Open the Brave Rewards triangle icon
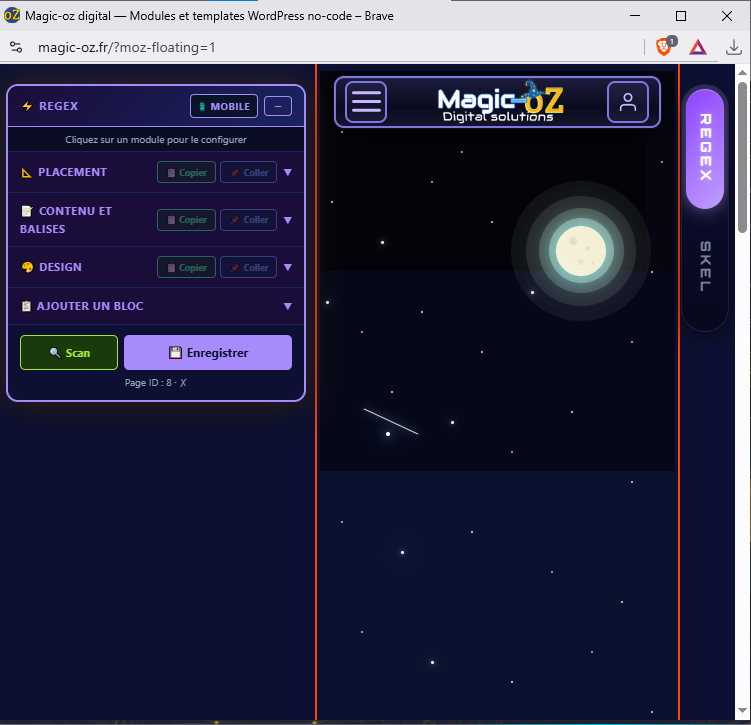The image size is (751, 725). [698, 47]
